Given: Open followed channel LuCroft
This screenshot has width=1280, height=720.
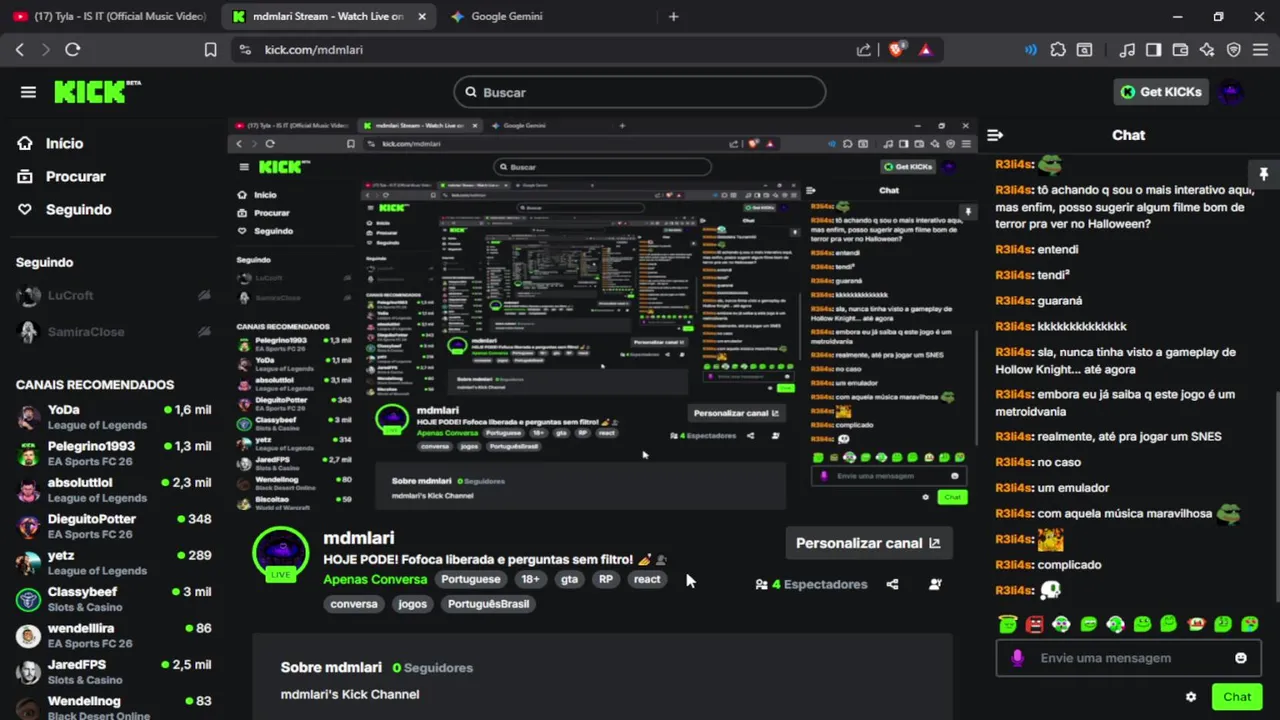Looking at the screenshot, I should tap(115, 296).
